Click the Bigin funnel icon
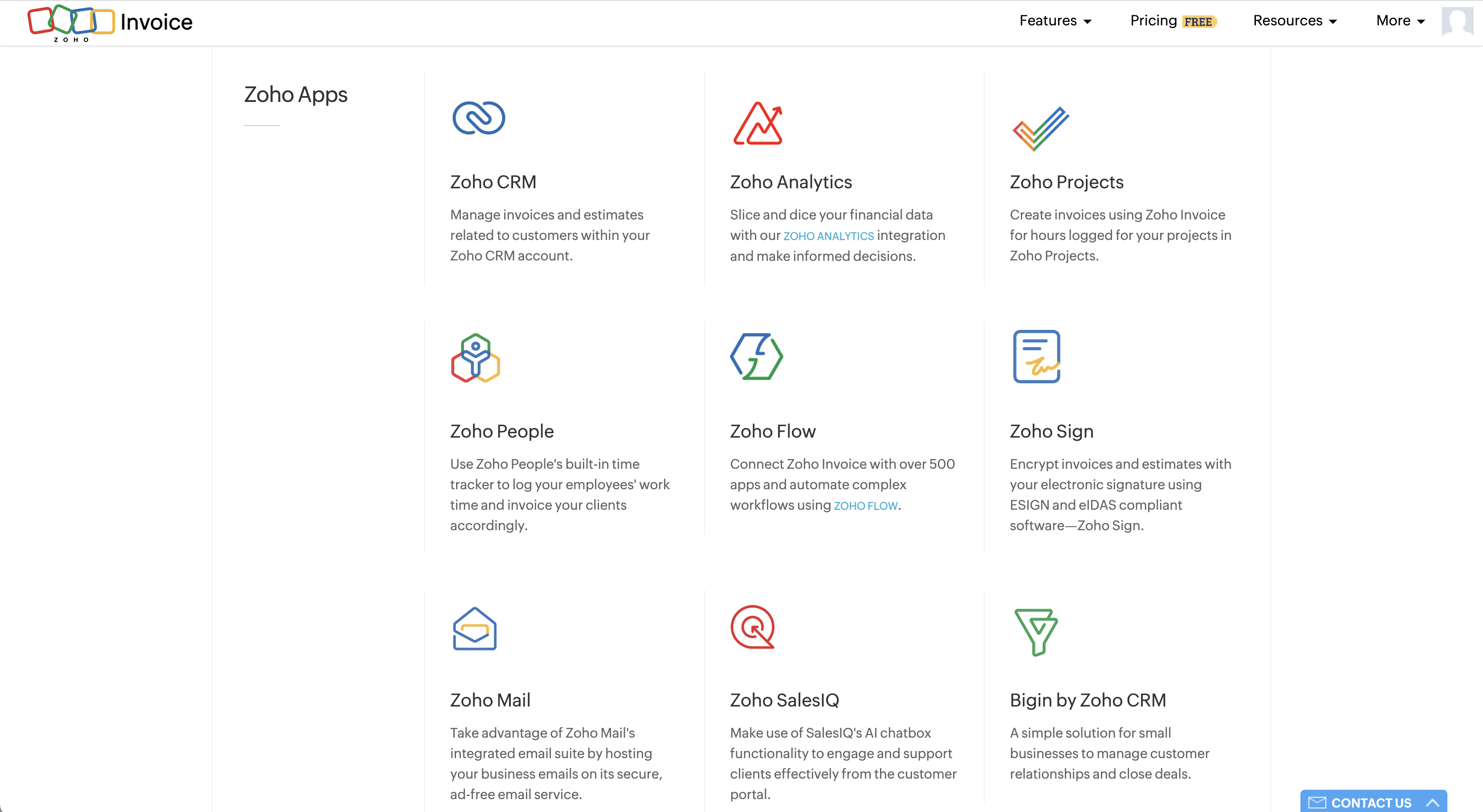1483x812 pixels. pos(1036,633)
